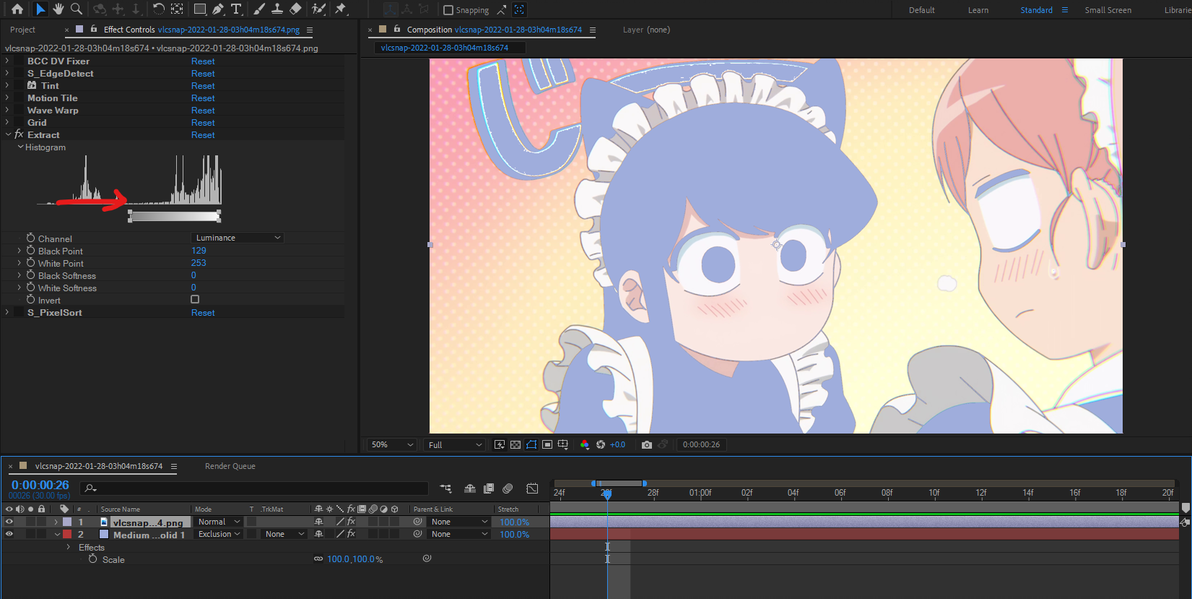This screenshot has height=599, width=1192.
Task: Open layer 2 Exclusion mode dropdown
Action: [x=218, y=534]
